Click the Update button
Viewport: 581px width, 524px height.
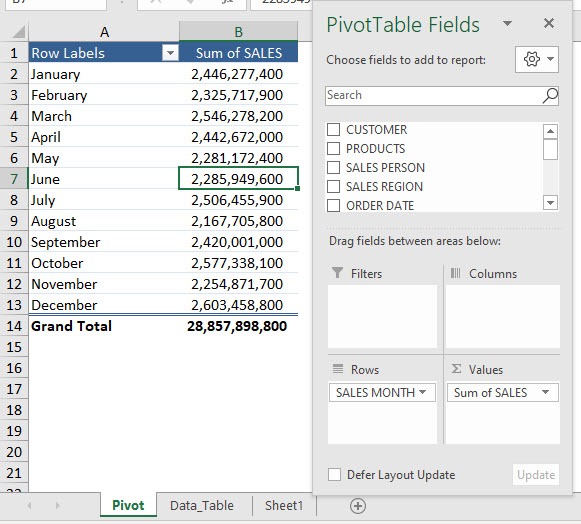536,475
